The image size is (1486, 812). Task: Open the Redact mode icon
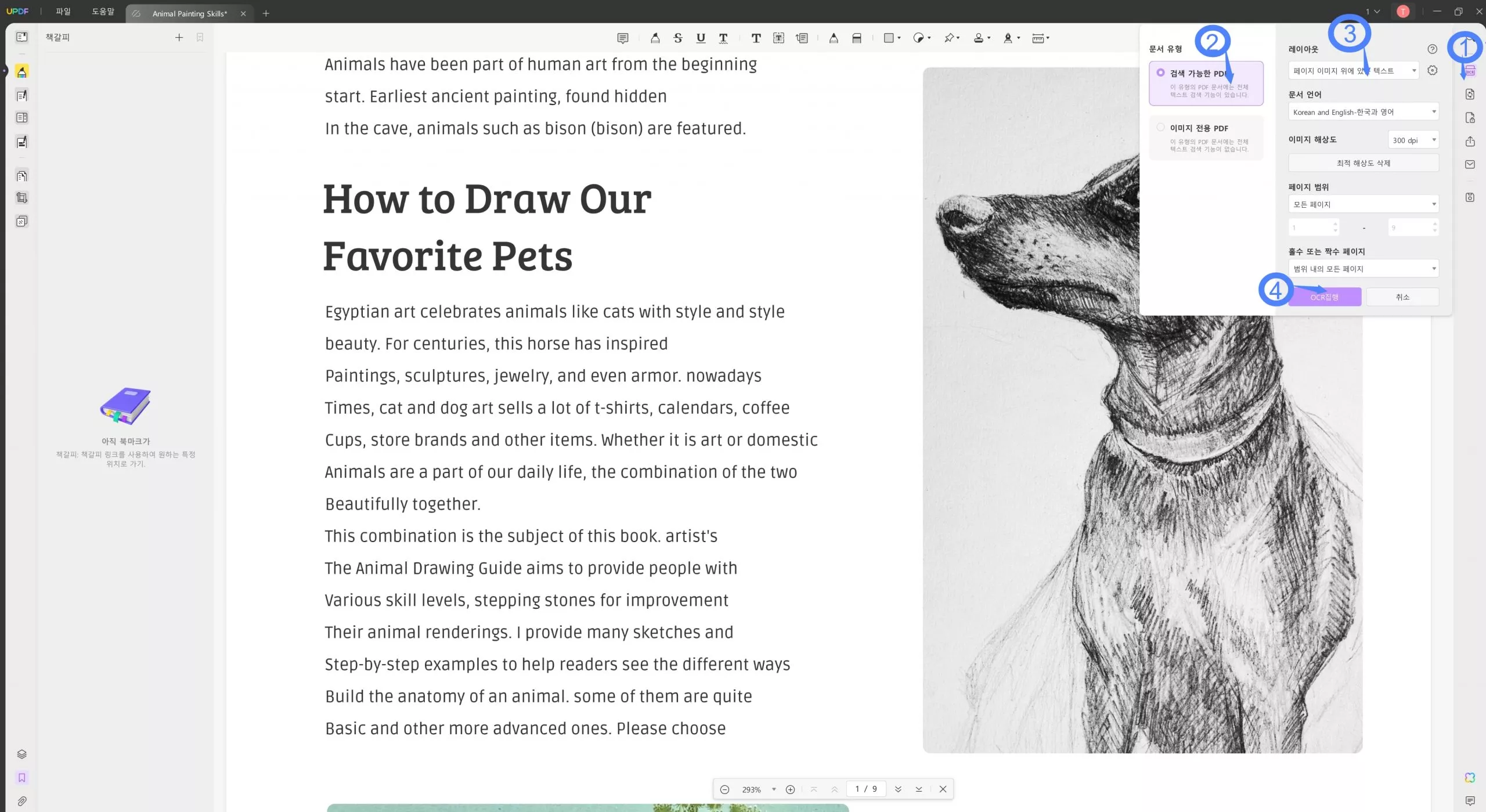pyautogui.click(x=21, y=142)
